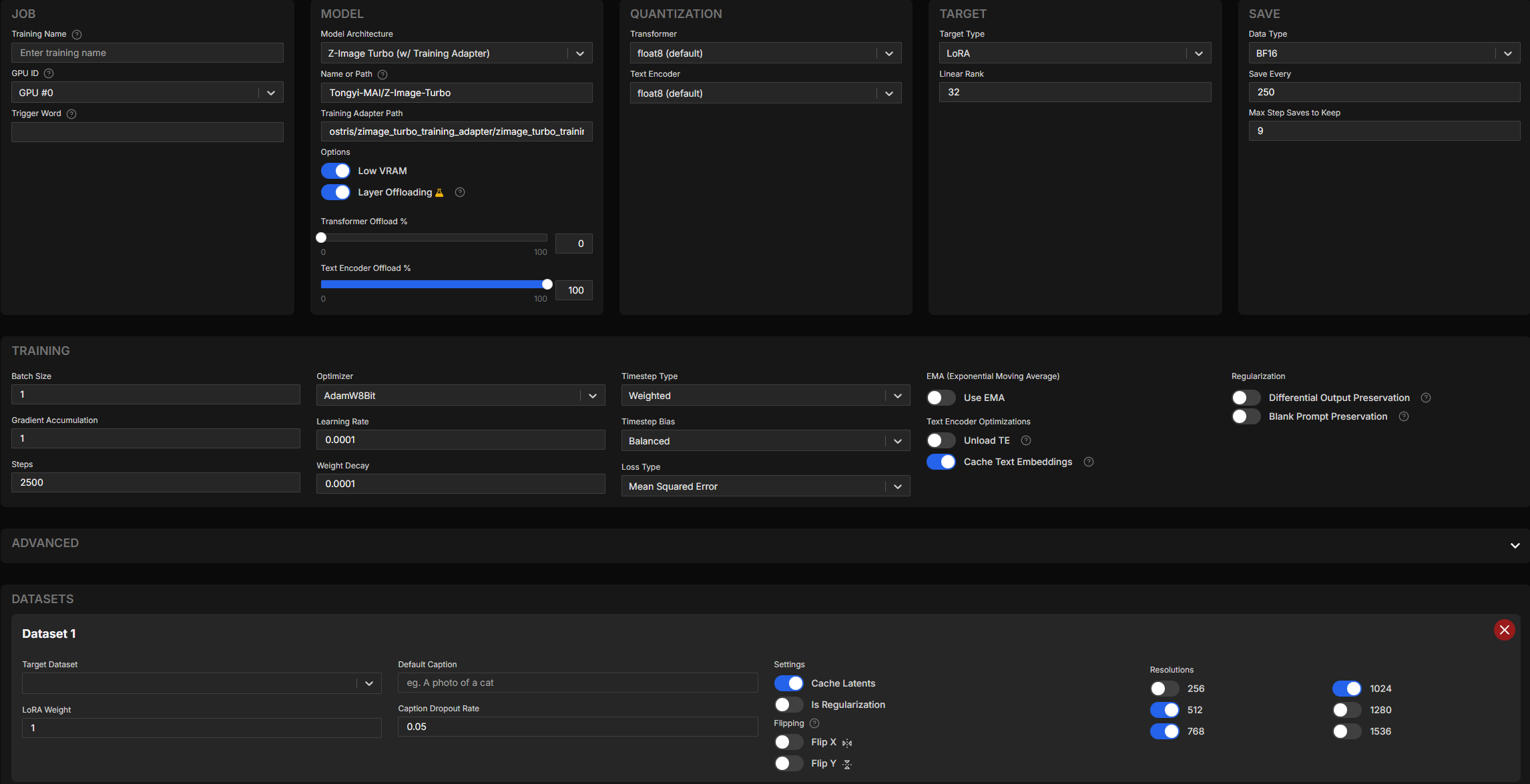Click help icon beside GPU ID label
This screenshot has width=1530, height=784.
pos(49,73)
